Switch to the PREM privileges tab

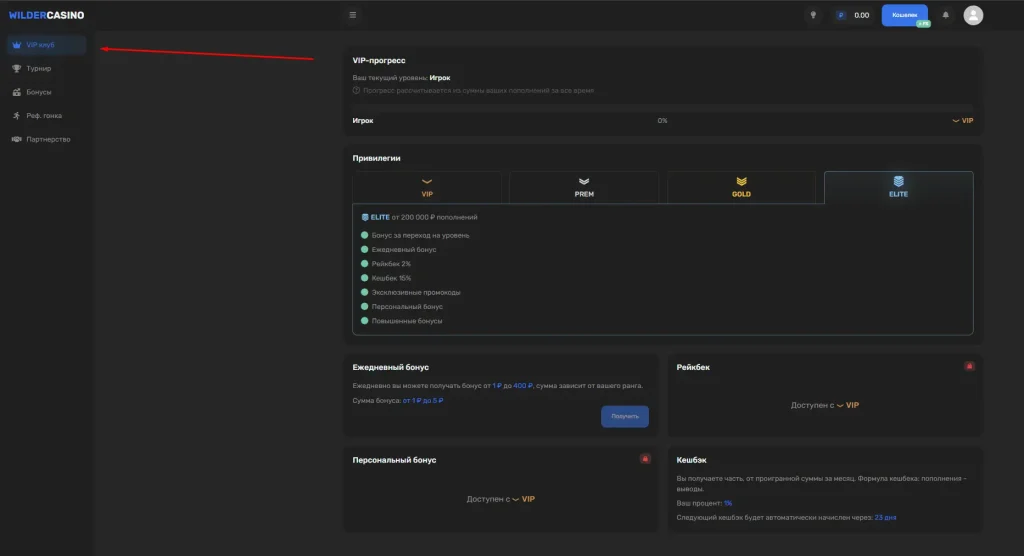point(584,188)
